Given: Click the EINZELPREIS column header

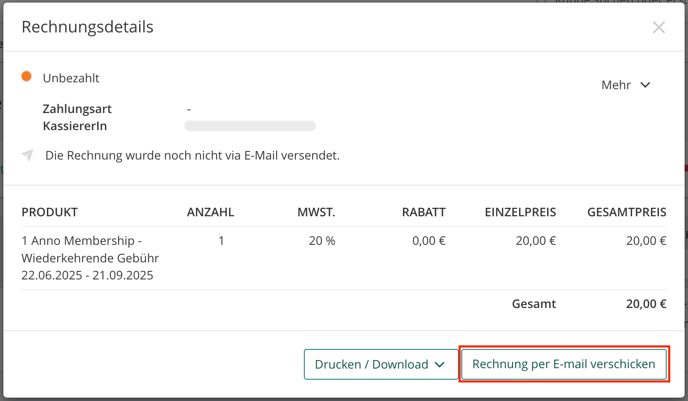Looking at the screenshot, I should [x=520, y=212].
